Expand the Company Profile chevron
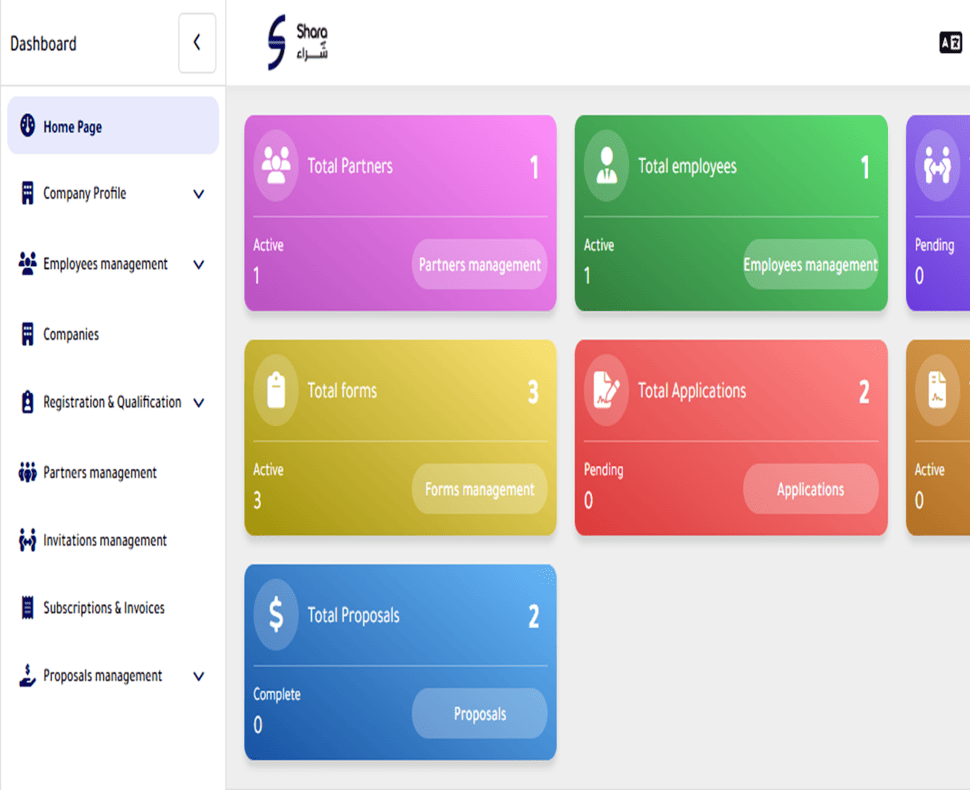The width and height of the screenshot is (970, 790). tap(199, 194)
